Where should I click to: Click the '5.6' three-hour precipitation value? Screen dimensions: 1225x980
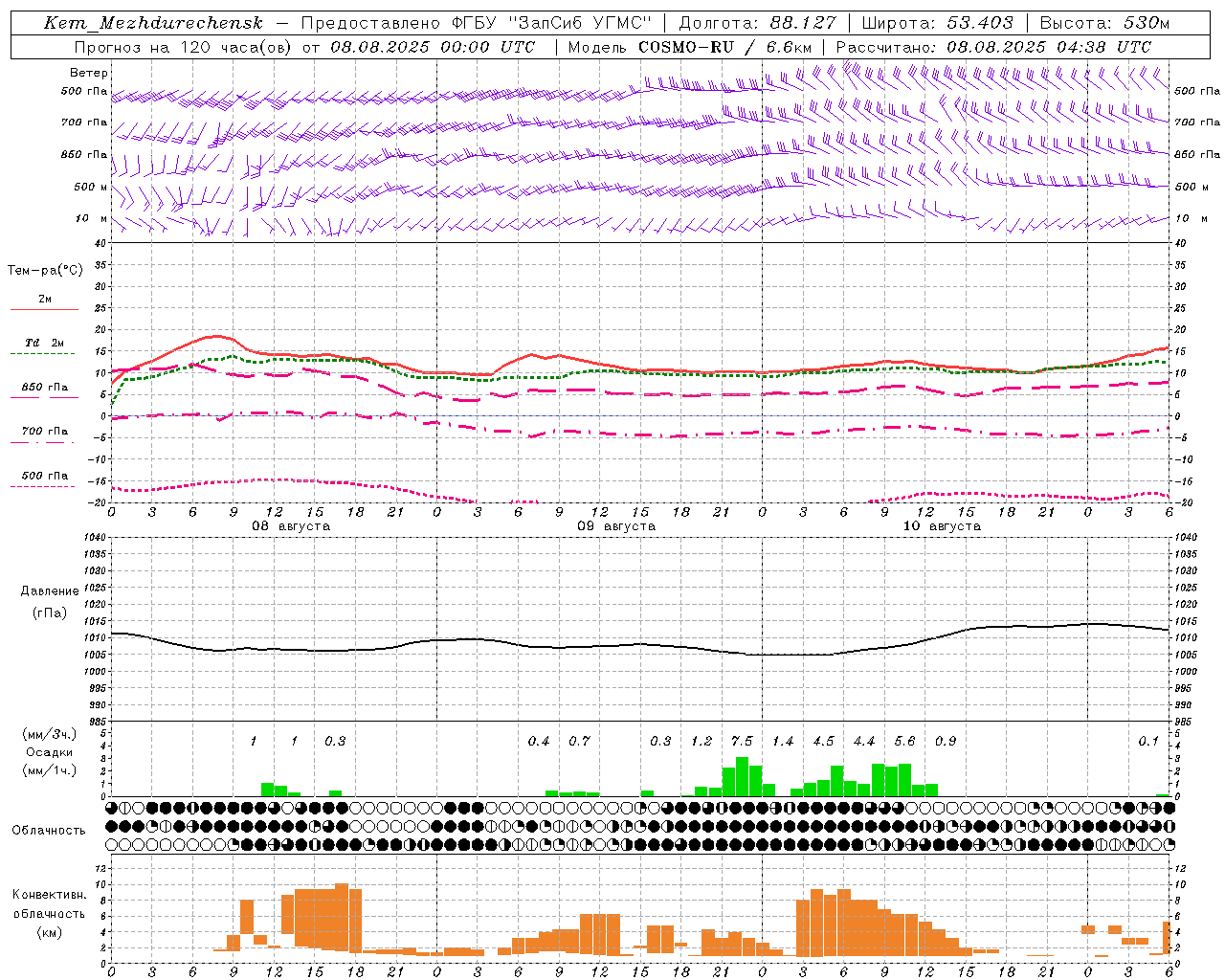(904, 741)
